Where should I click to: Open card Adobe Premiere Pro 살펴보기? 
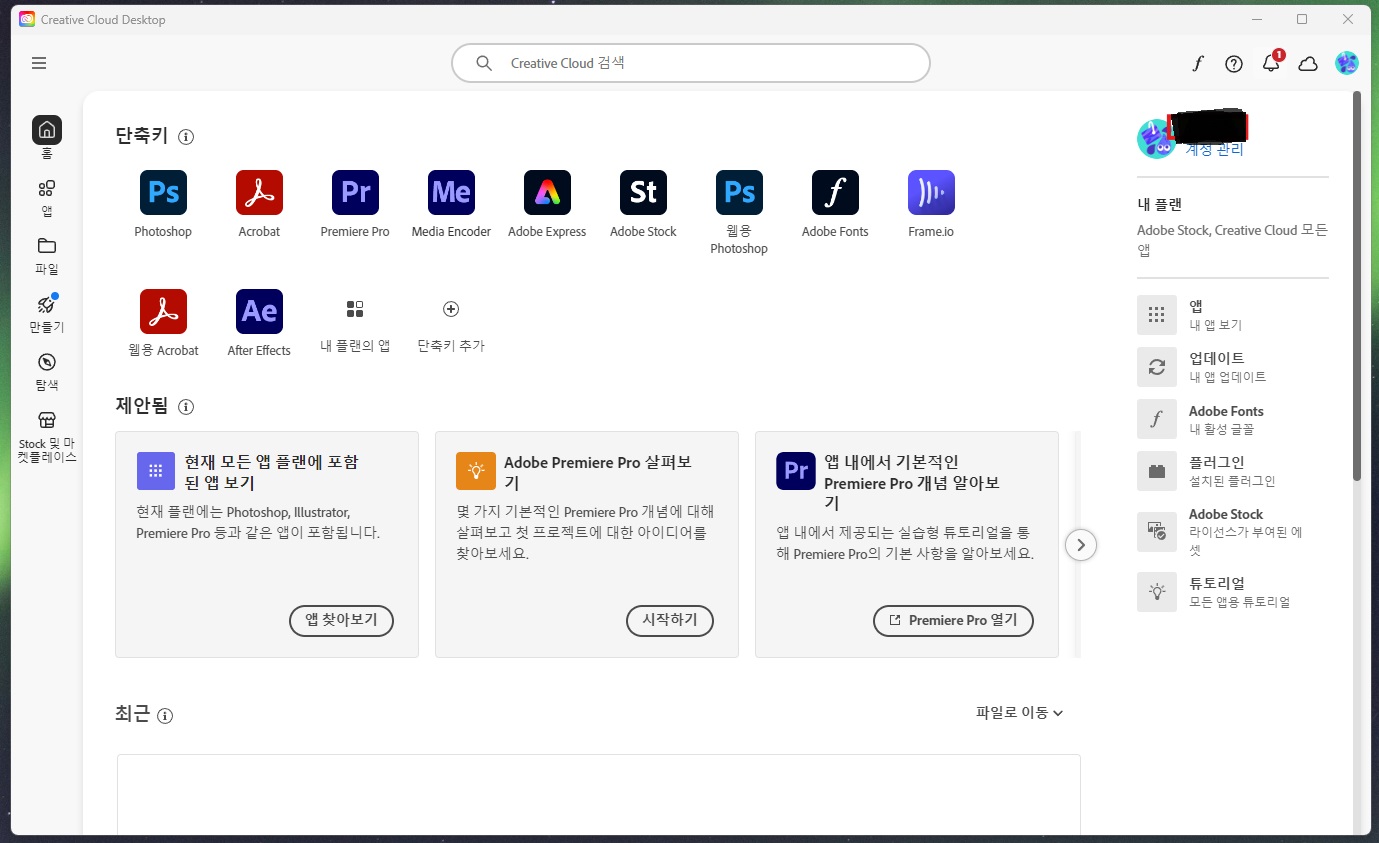click(587, 544)
